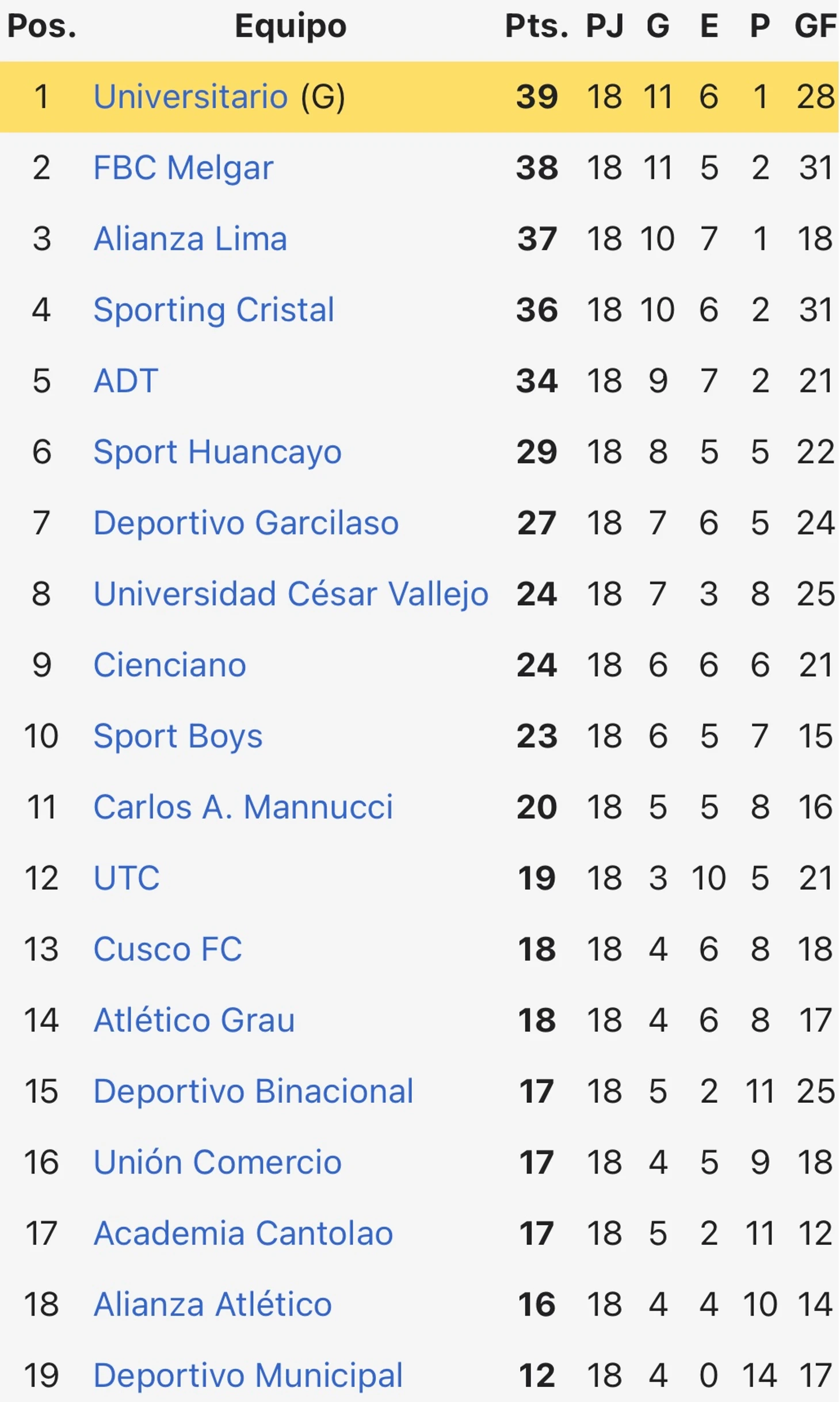
Task: Select the ADT team link
Action: (x=126, y=380)
